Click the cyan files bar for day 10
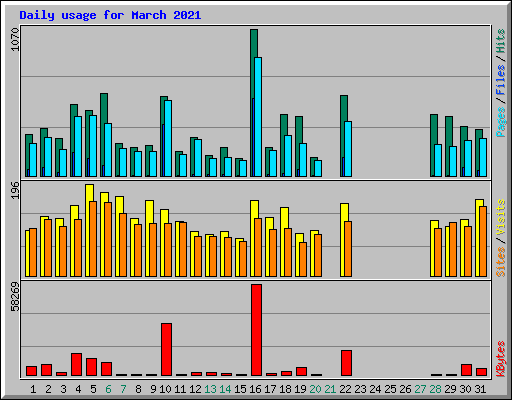 coord(168,138)
